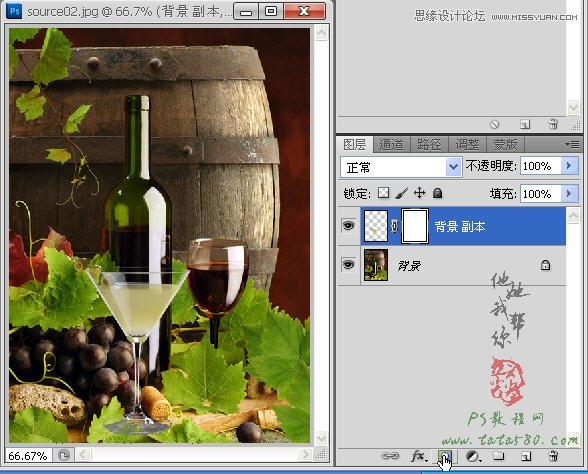588x474 pixels.
Task: Click the document scroll down arrow
Action: [321, 438]
